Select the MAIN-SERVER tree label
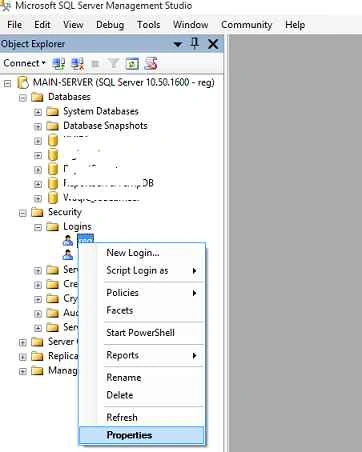362x452 pixels. coord(123,82)
